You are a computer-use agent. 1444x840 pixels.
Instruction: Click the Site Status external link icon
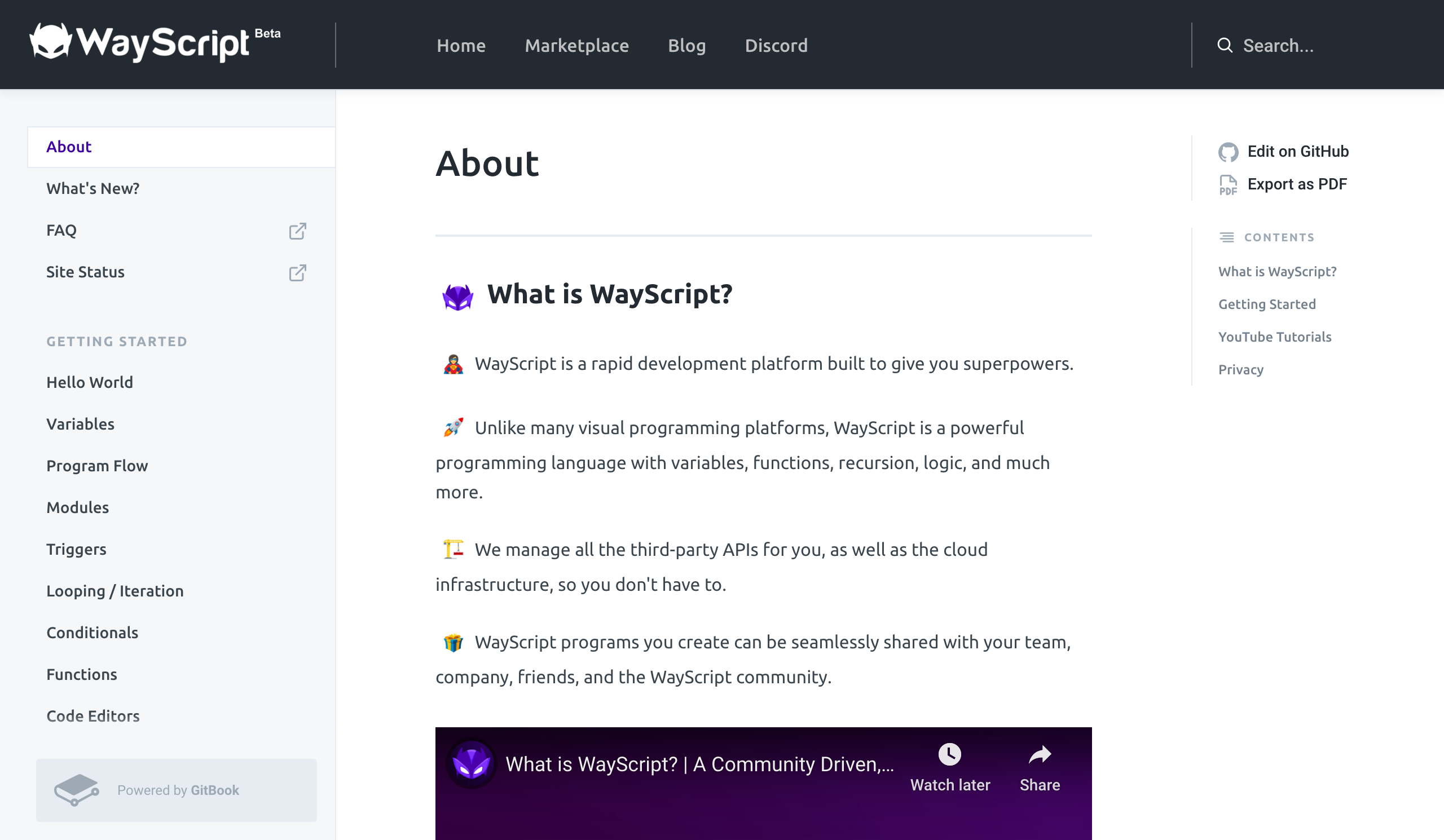pos(297,272)
